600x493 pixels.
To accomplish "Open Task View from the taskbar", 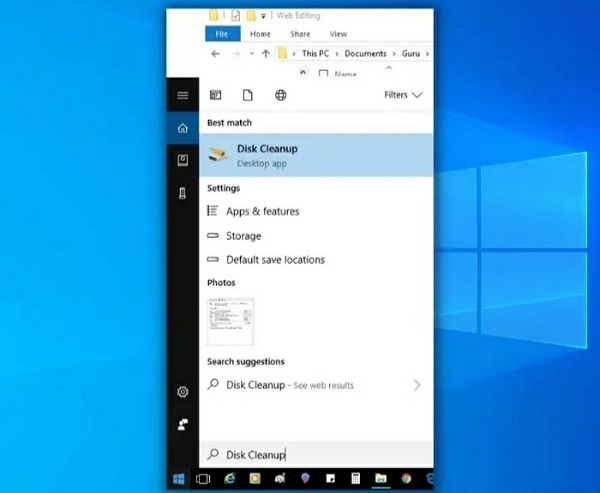I will point(203,479).
